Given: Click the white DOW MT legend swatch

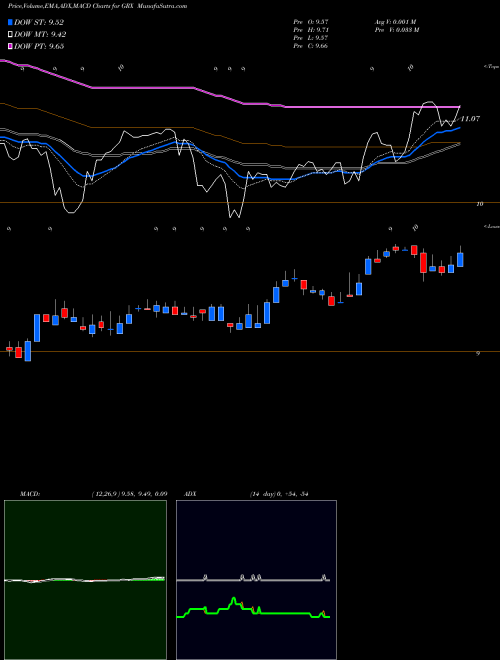Looking at the screenshot, I should click(x=10, y=35).
